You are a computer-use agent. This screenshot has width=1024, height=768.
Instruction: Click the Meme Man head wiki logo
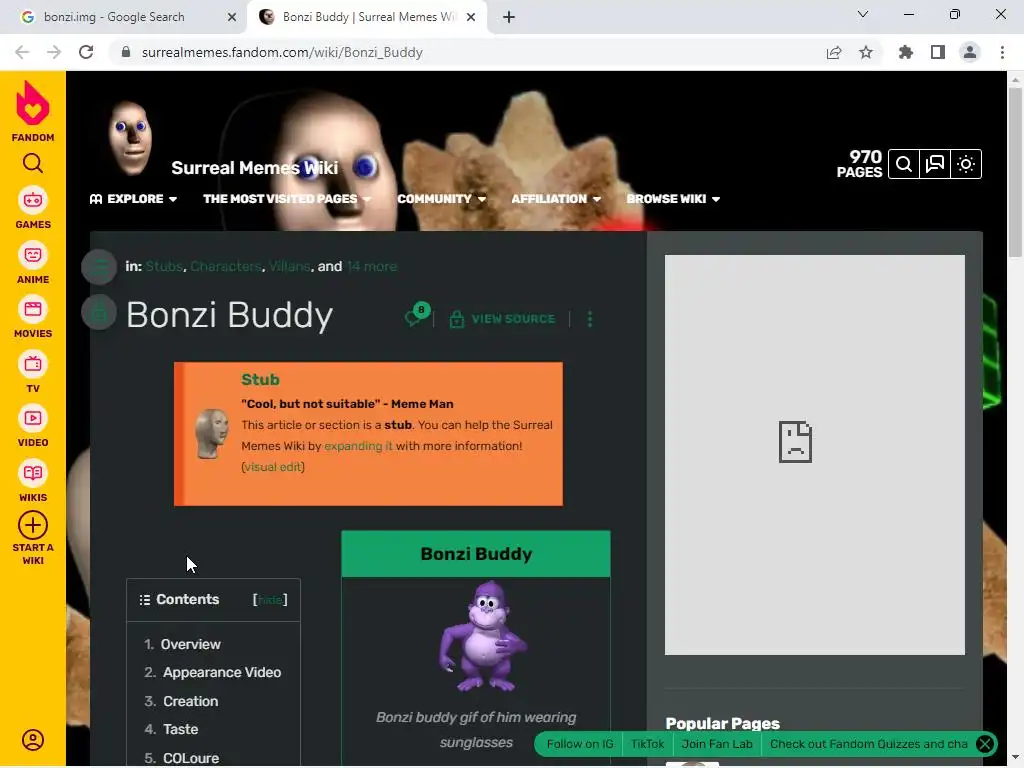[x=131, y=138]
